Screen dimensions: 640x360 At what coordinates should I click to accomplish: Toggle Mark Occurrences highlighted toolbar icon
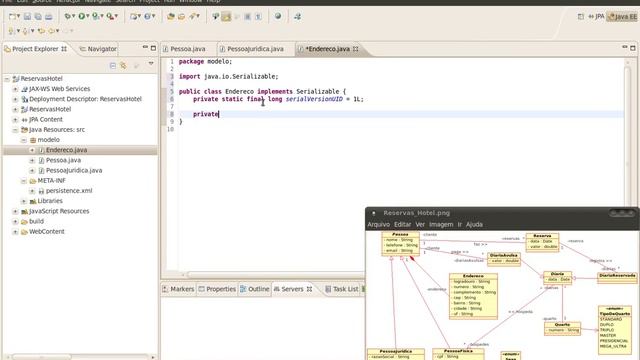click(x=226, y=16)
